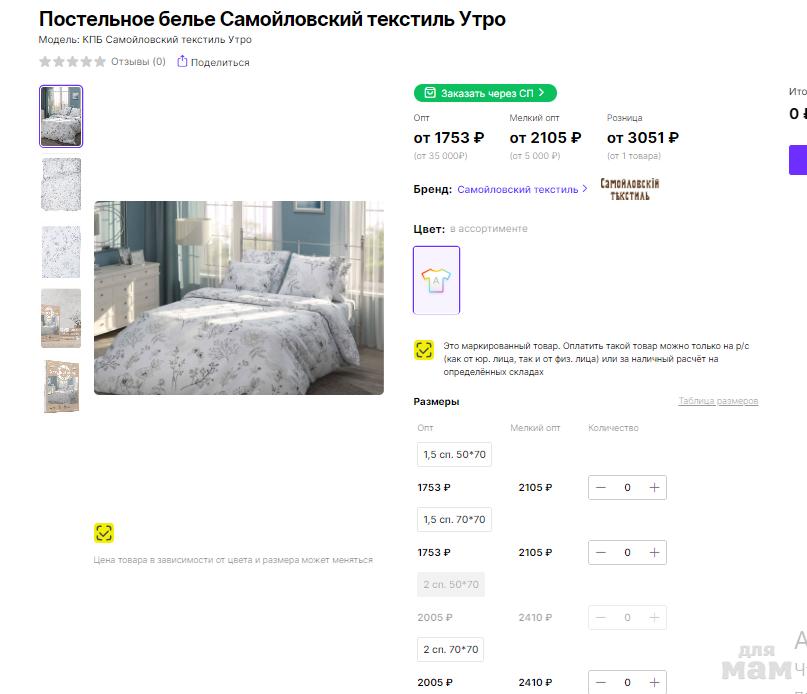
Task: Click the Самойловский текстиль brand logo
Action: coord(629,189)
